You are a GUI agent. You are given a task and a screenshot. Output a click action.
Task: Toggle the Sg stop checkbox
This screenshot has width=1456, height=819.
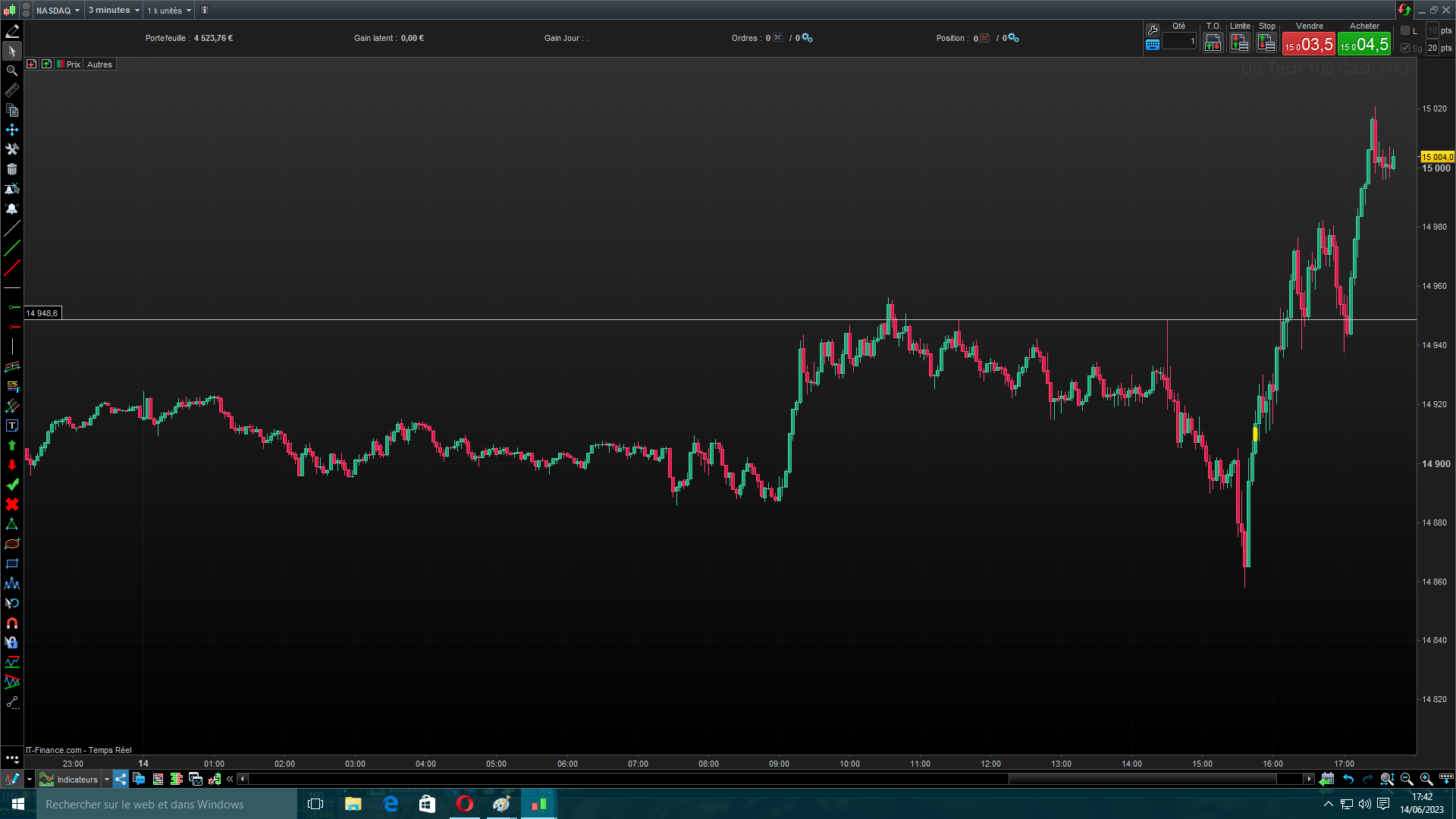tap(1405, 48)
